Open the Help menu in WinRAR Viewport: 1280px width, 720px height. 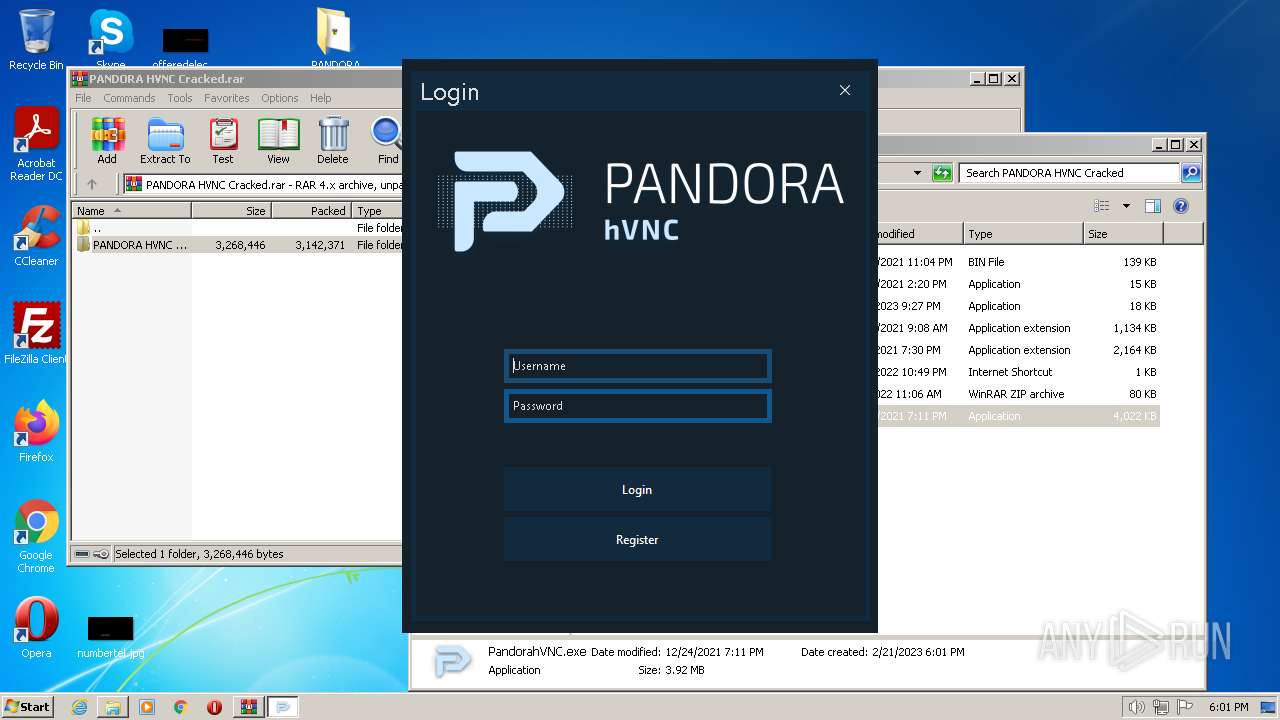(x=320, y=98)
